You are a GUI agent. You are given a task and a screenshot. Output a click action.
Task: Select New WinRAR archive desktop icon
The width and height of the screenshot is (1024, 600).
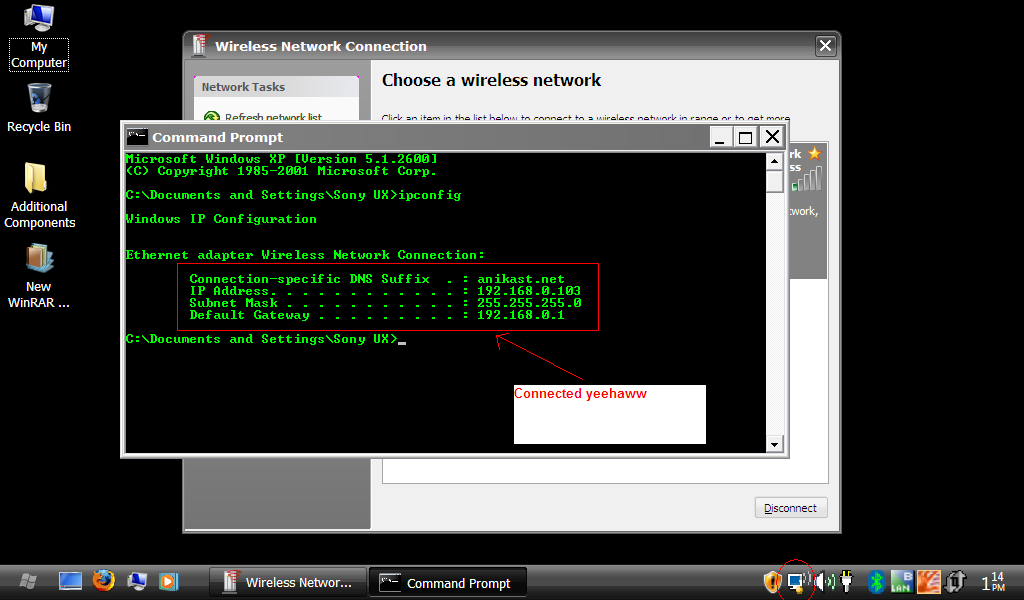39,277
